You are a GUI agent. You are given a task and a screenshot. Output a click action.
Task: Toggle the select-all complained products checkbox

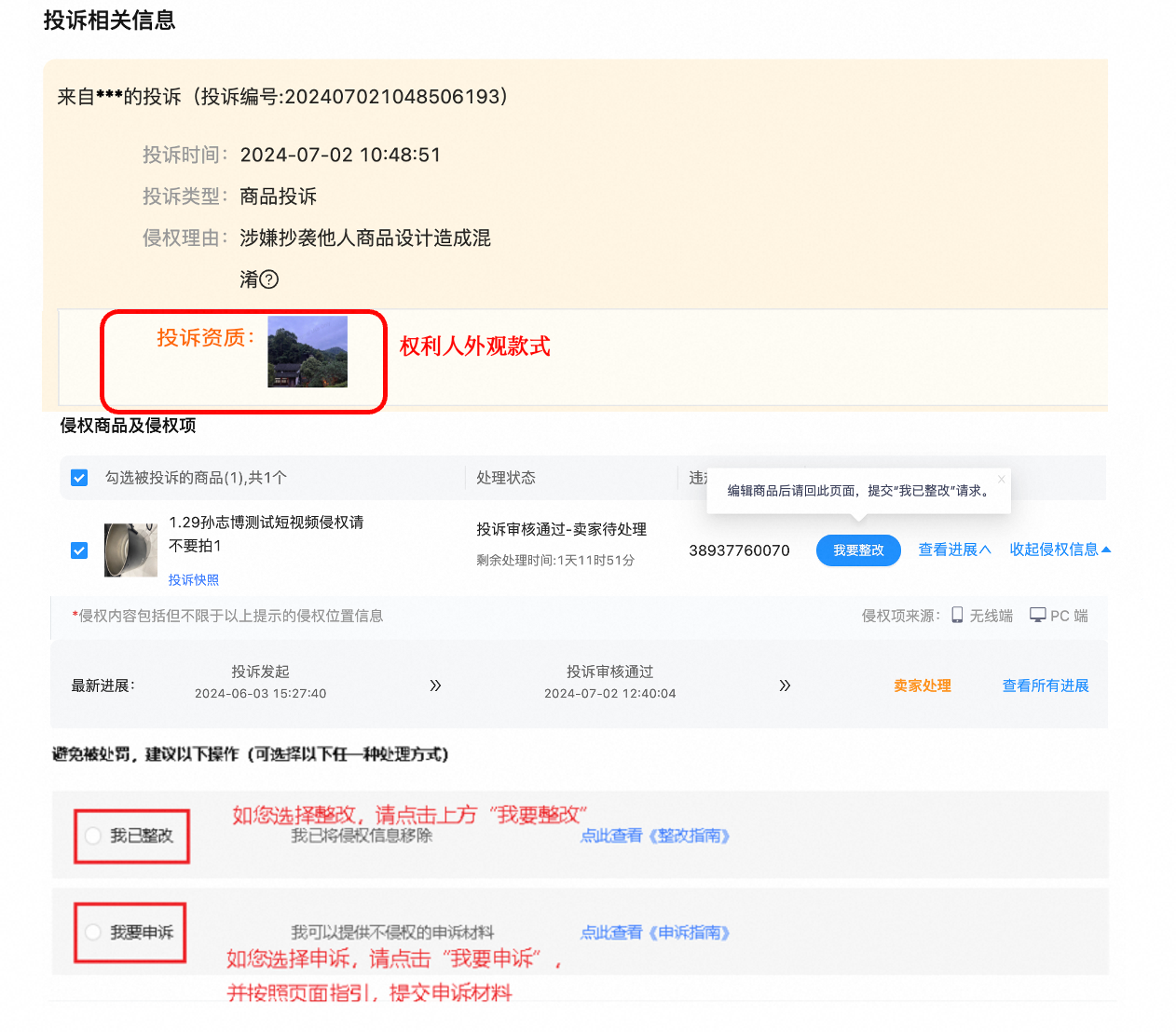79,478
